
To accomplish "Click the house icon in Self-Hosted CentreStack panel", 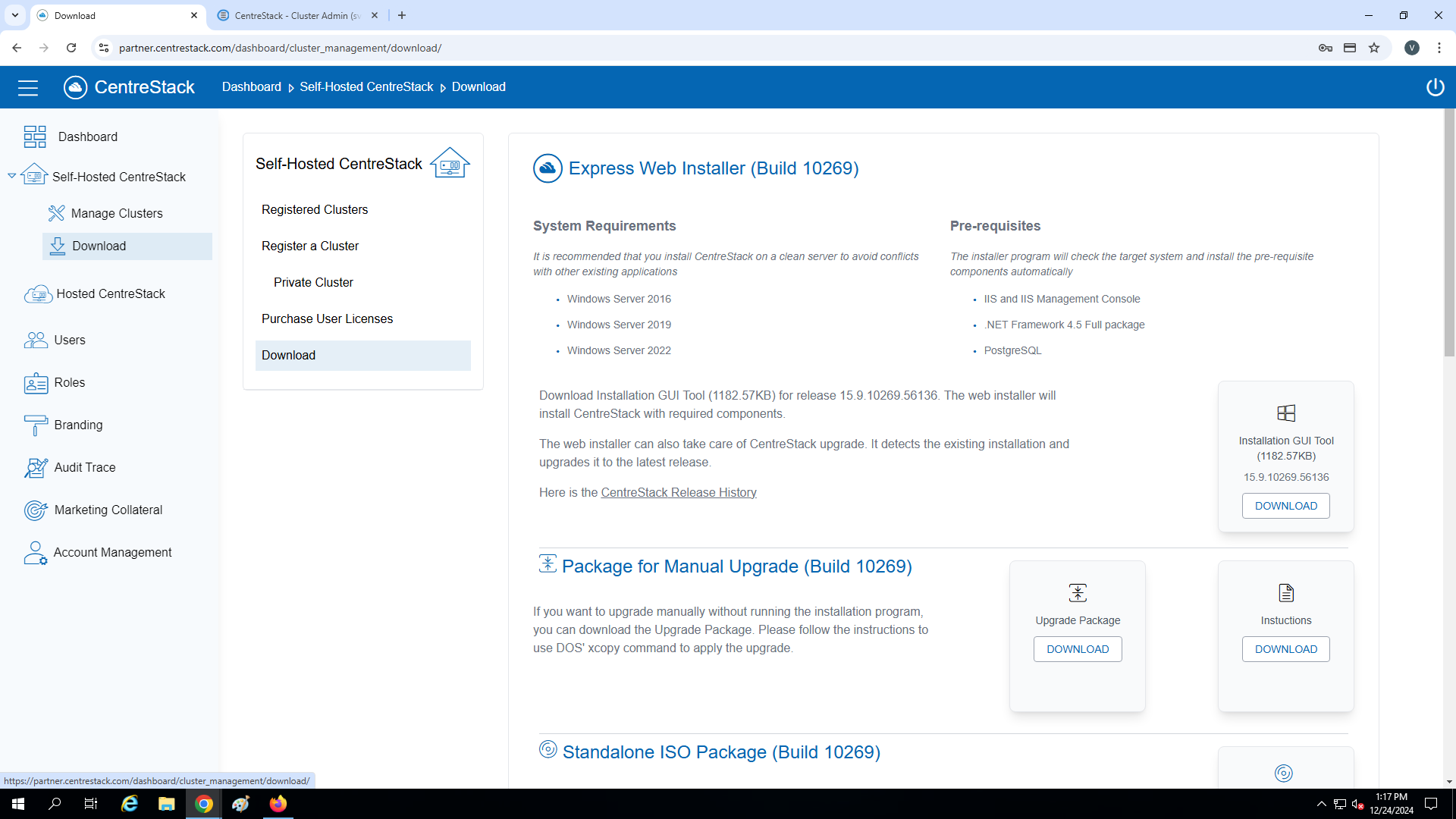I will click(450, 162).
